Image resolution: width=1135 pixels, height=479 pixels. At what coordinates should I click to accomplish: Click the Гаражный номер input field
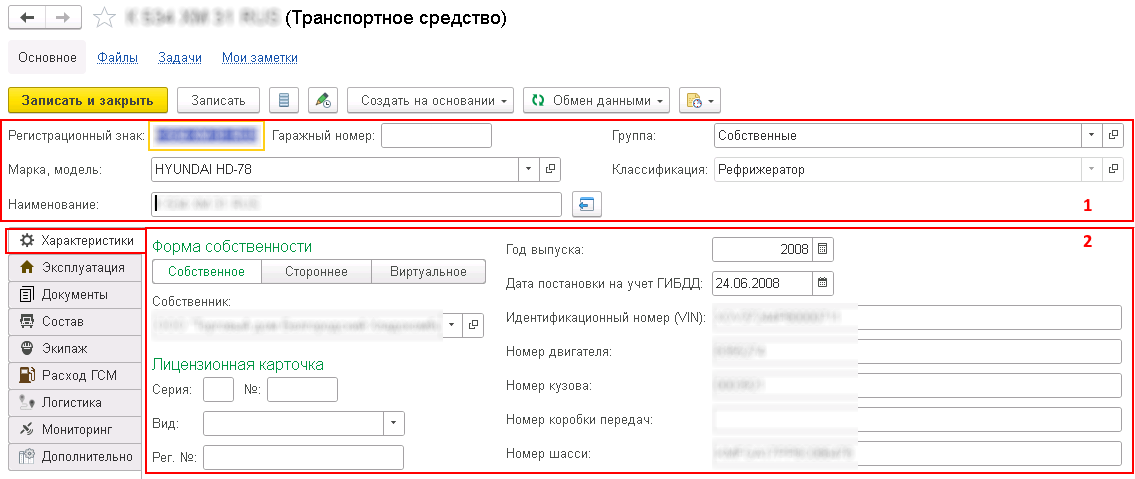[436, 135]
